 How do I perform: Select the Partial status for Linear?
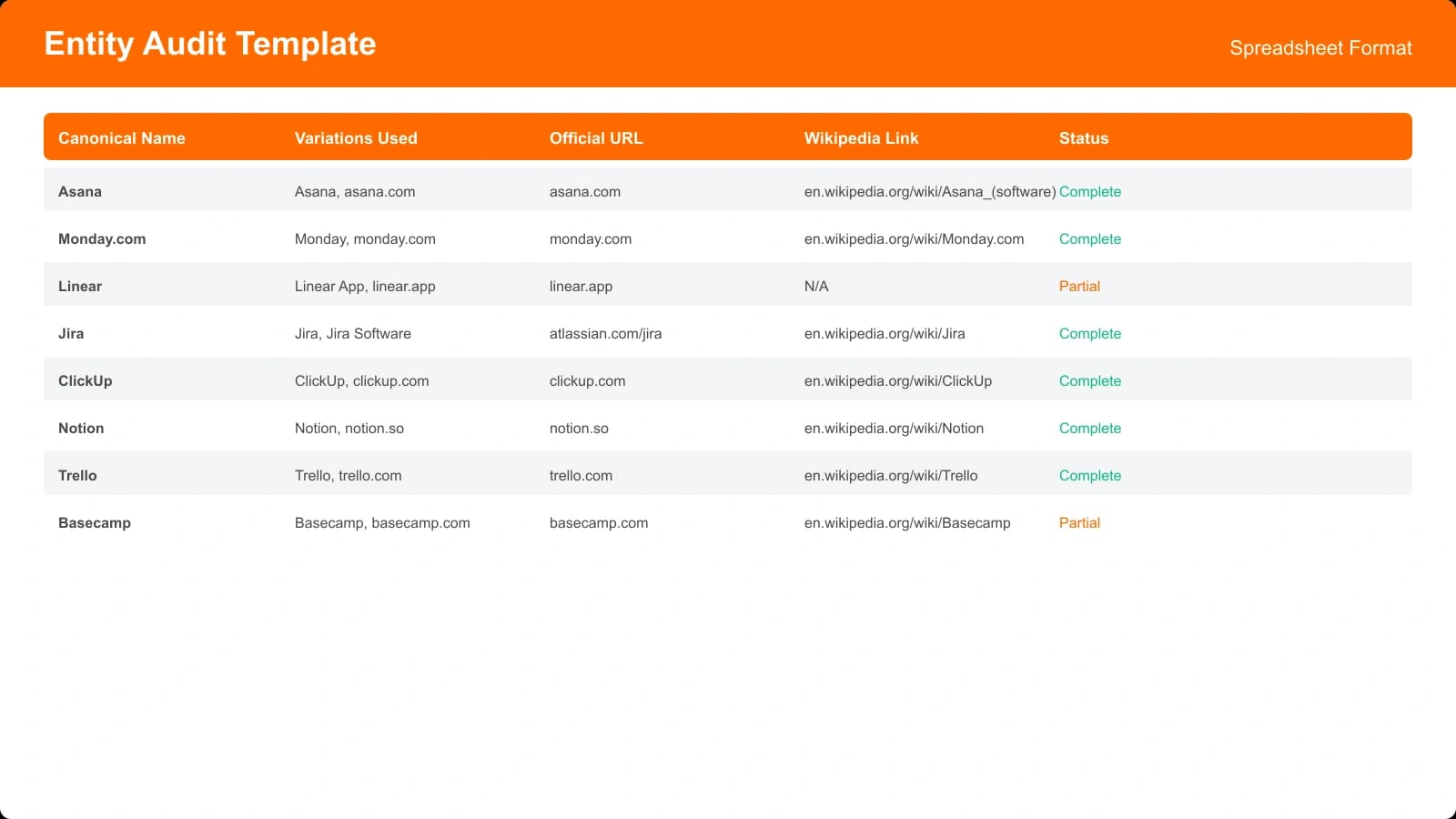pyautogui.click(x=1079, y=286)
